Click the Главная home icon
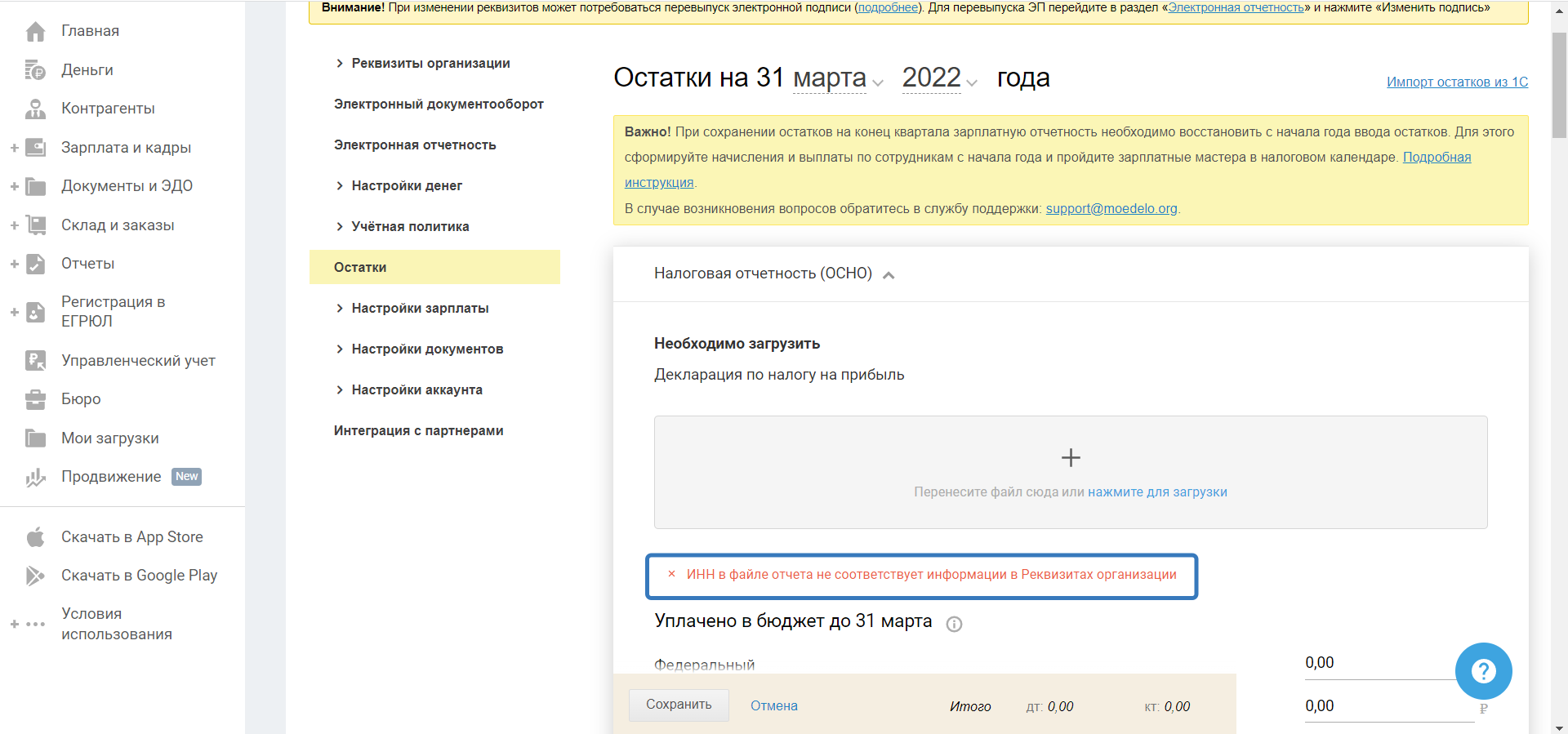Image resolution: width=1568 pixels, height=734 pixels. pos(35,32)
